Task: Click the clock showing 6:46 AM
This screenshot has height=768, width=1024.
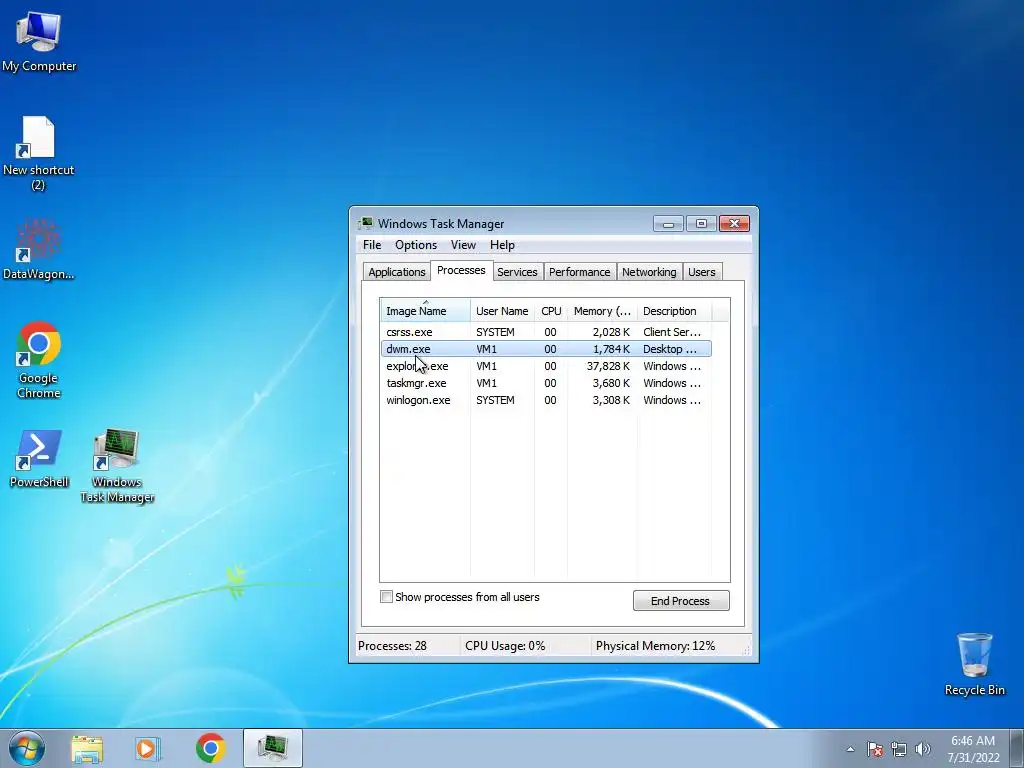Action: [973, 749]
